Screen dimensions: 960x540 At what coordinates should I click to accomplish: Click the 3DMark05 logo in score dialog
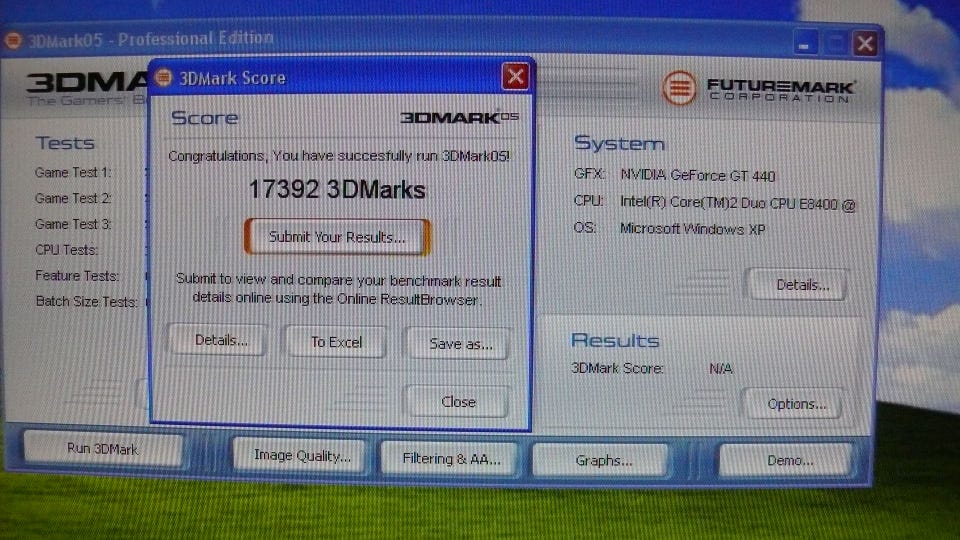[x=459, y=117]
